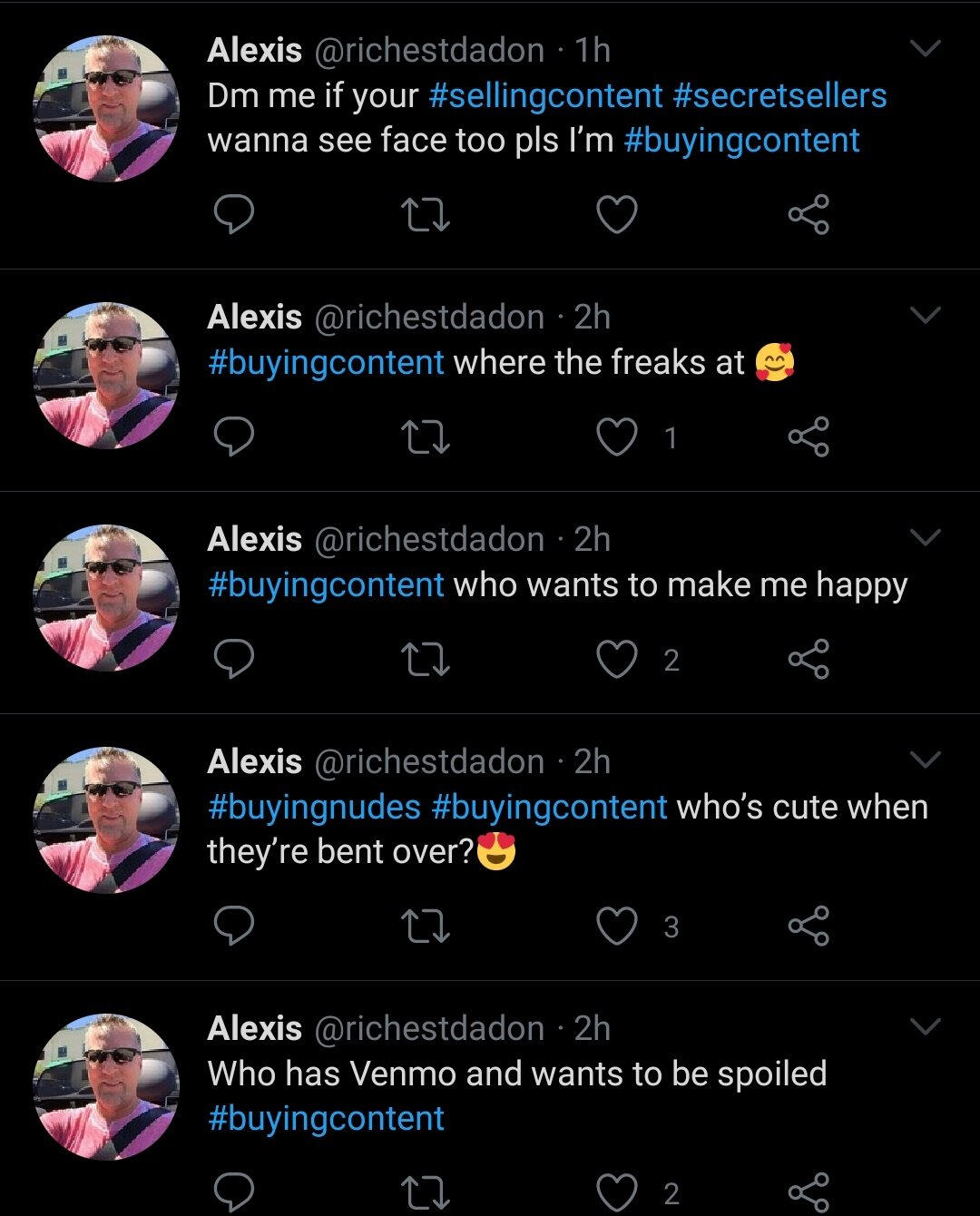
Task: Retweet the "where the freaks at" tweet
Action: (x=426, y=437)
